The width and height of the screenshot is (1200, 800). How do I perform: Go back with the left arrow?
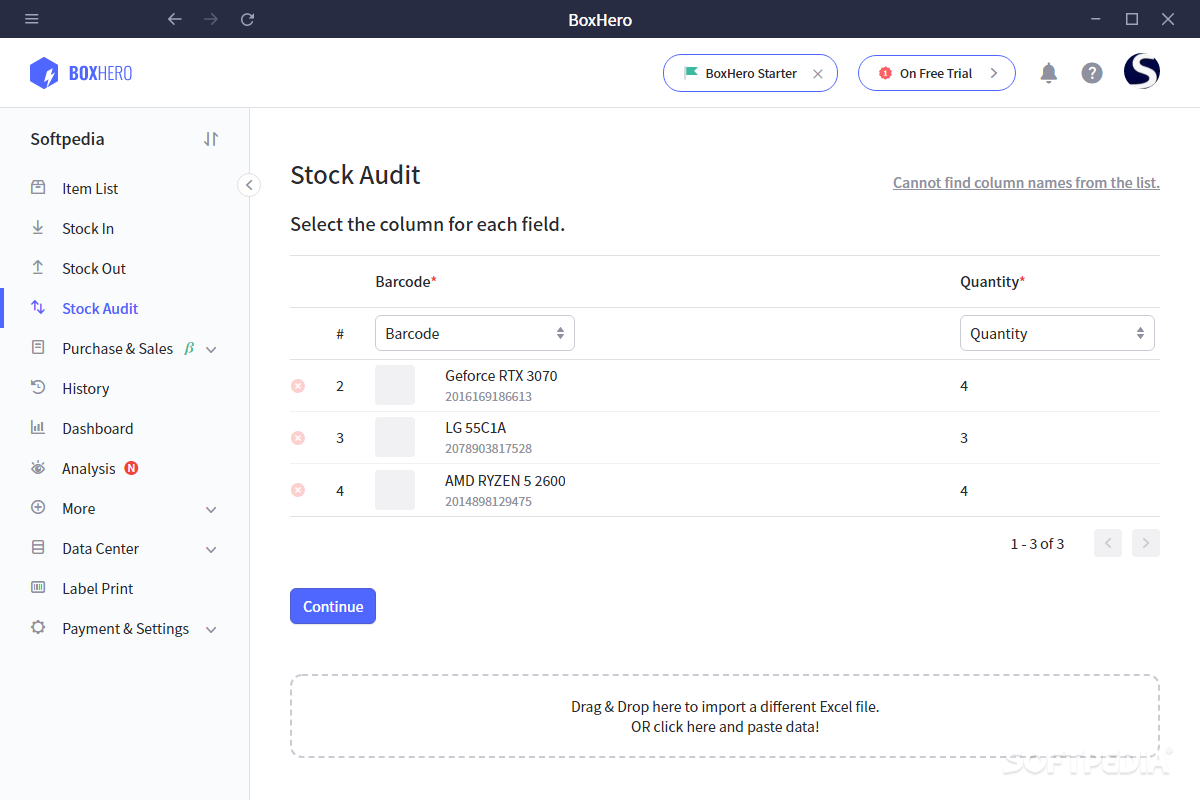[175, 19]
